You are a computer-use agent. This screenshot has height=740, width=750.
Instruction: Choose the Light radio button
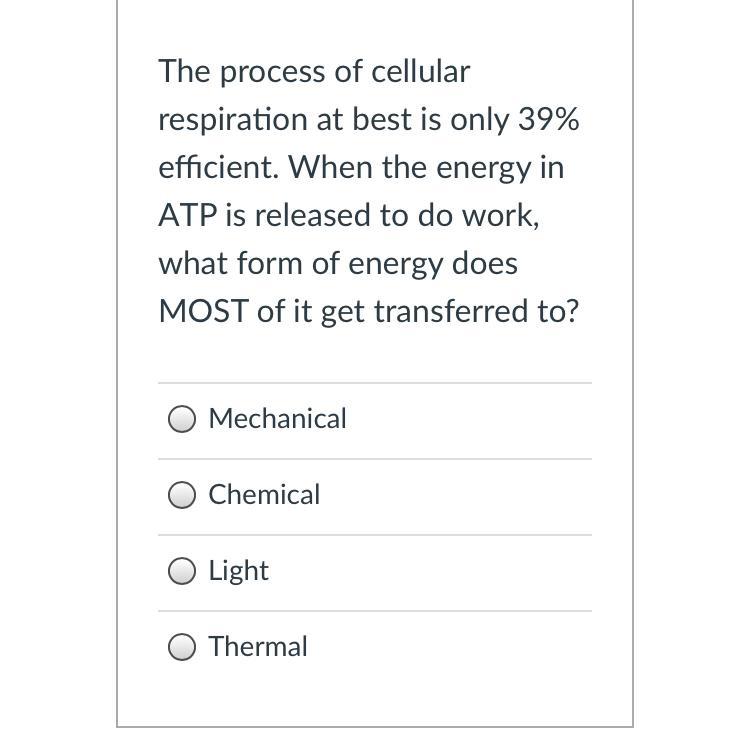pyautogui.click(x=182, y=571)
